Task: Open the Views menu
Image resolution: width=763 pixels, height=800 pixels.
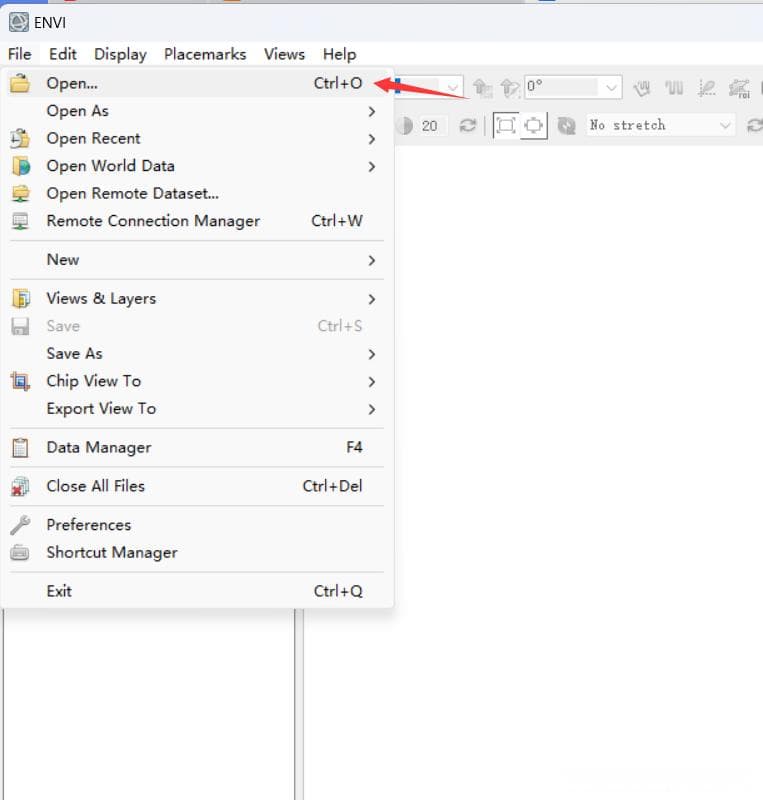Action: pyautogui.click(x=284, y=54)
